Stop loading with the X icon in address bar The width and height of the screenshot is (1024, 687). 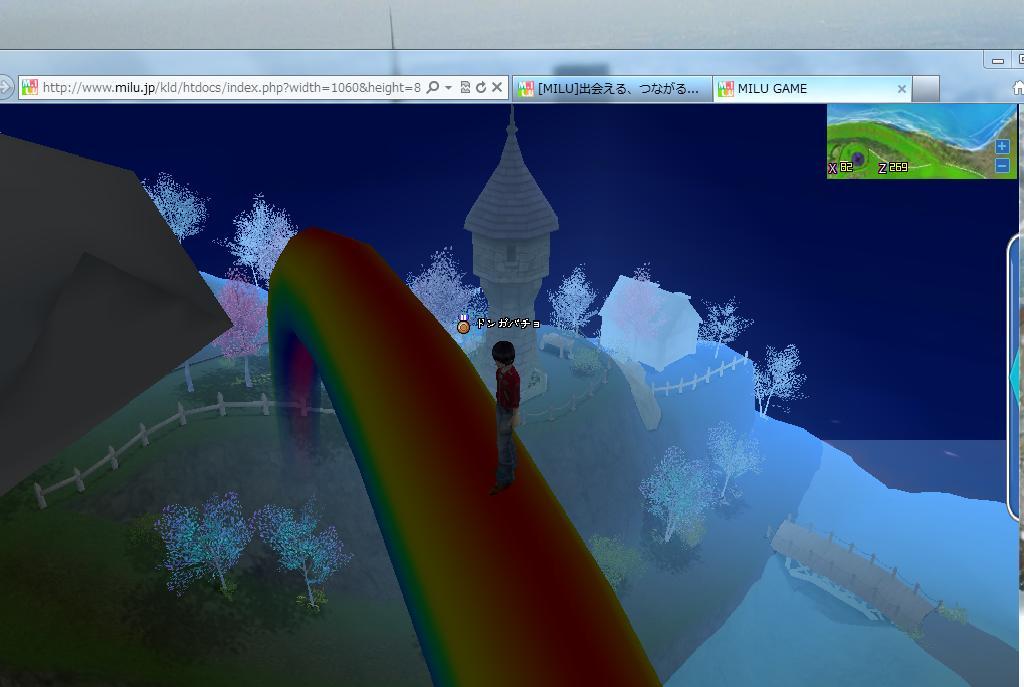(x=497, y=87)
